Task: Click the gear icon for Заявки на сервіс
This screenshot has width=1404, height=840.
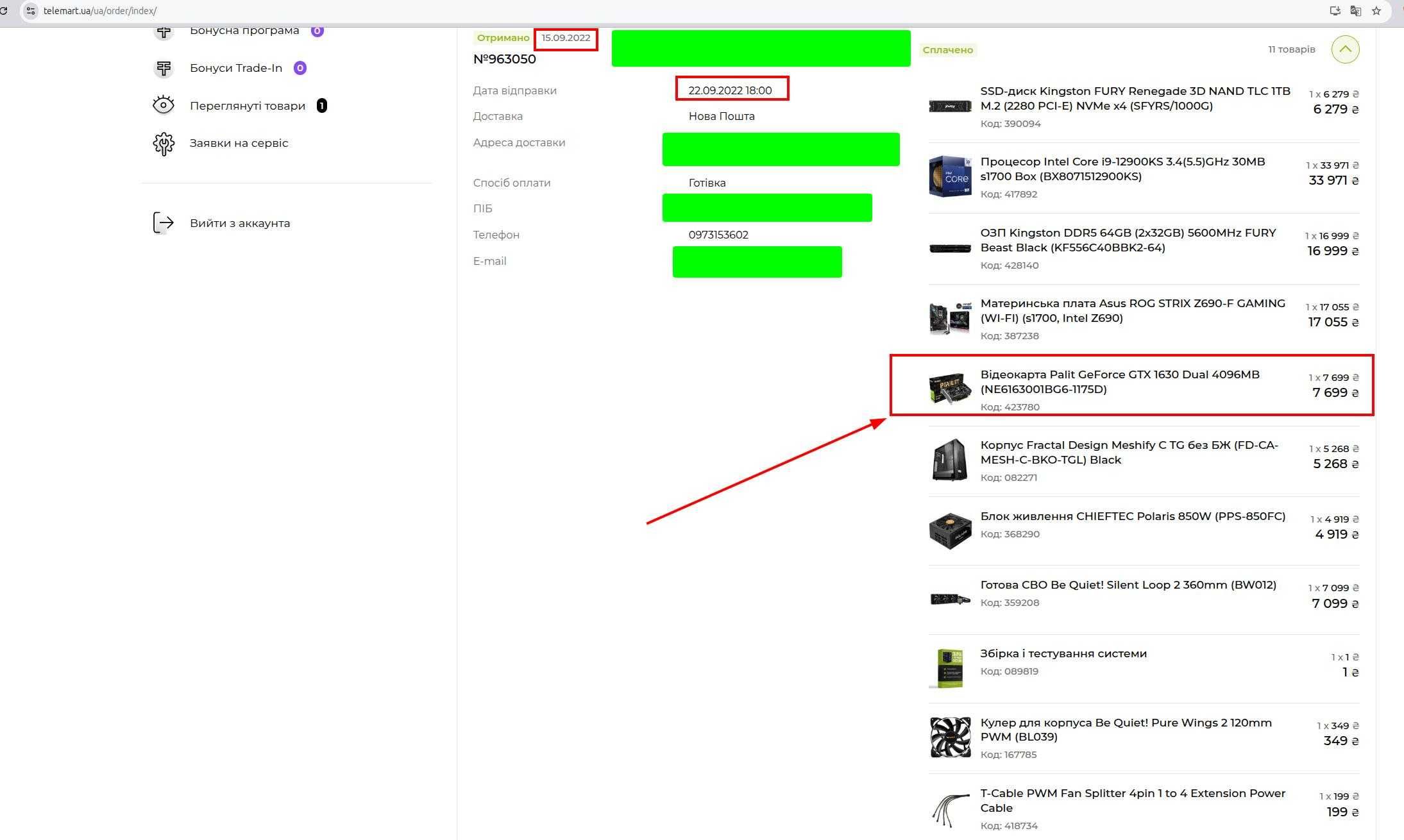Action: coord(164,143)
